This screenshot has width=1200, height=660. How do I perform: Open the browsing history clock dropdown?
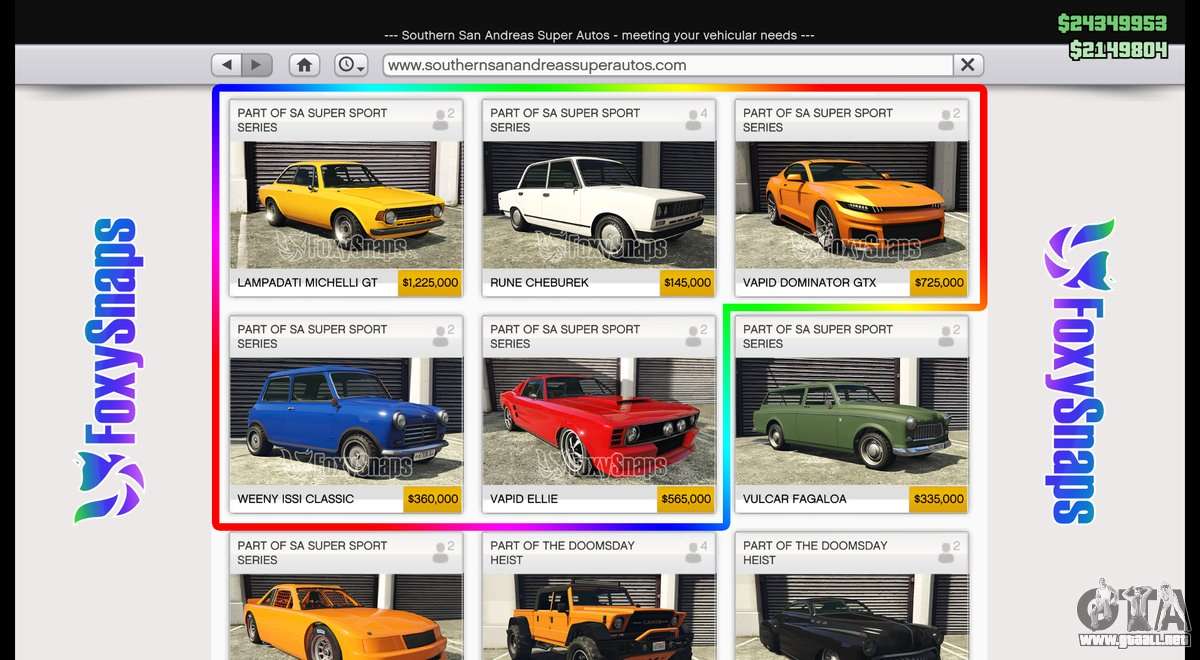pyautogui.click(x=350, y=65)
